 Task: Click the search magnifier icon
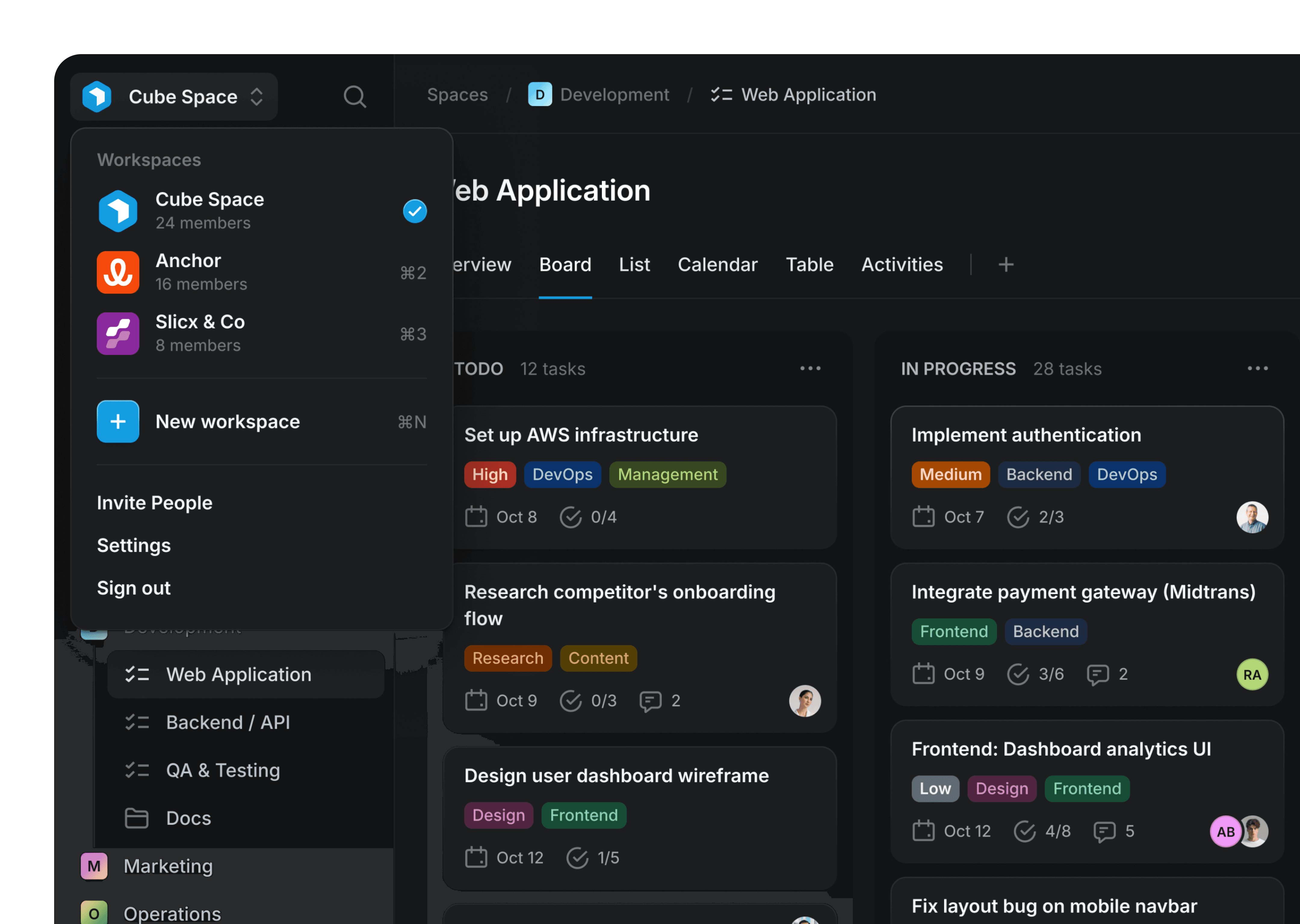click(x=354, y=97)
